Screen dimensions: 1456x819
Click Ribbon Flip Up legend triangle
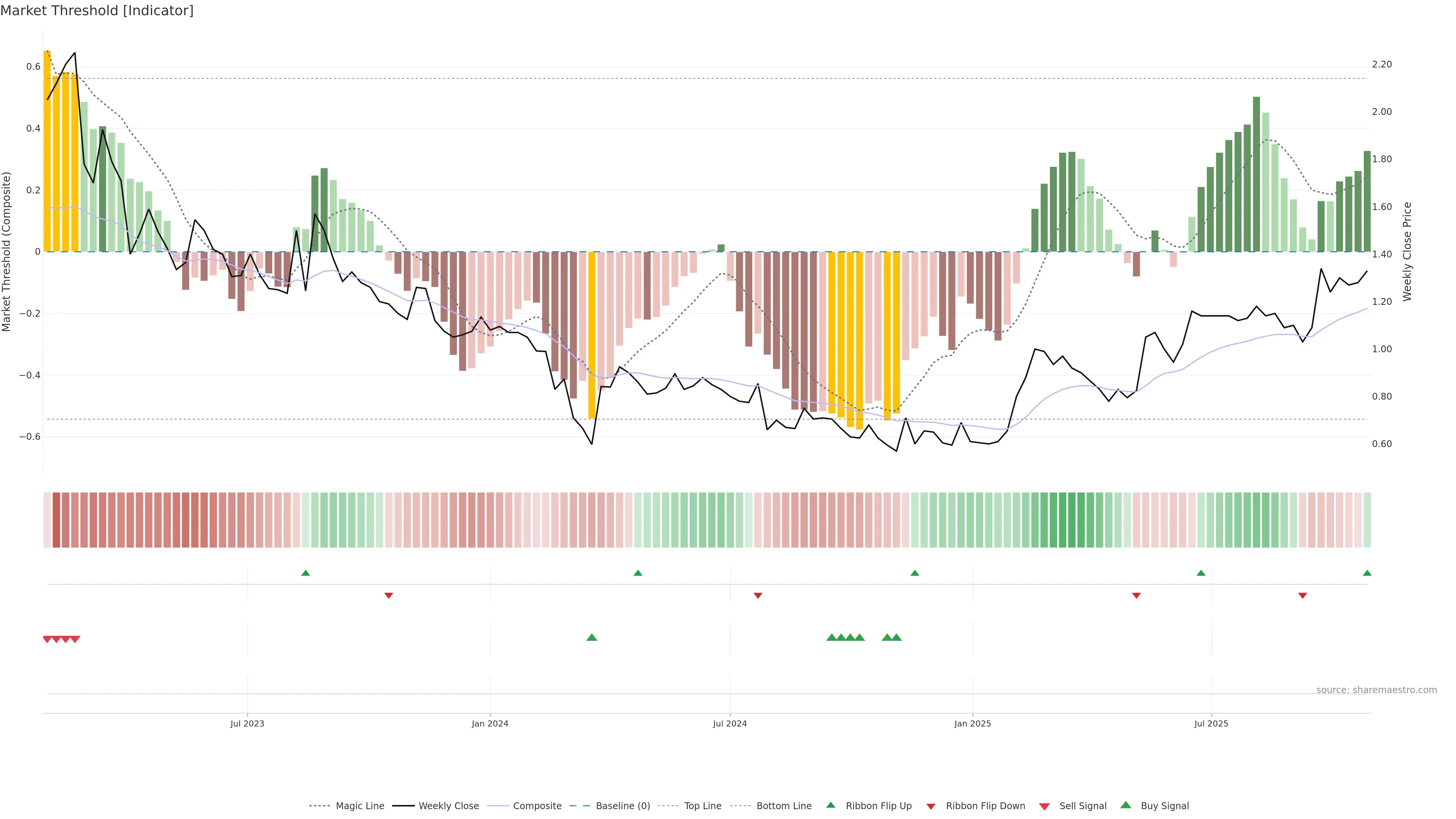coord(830,805)
